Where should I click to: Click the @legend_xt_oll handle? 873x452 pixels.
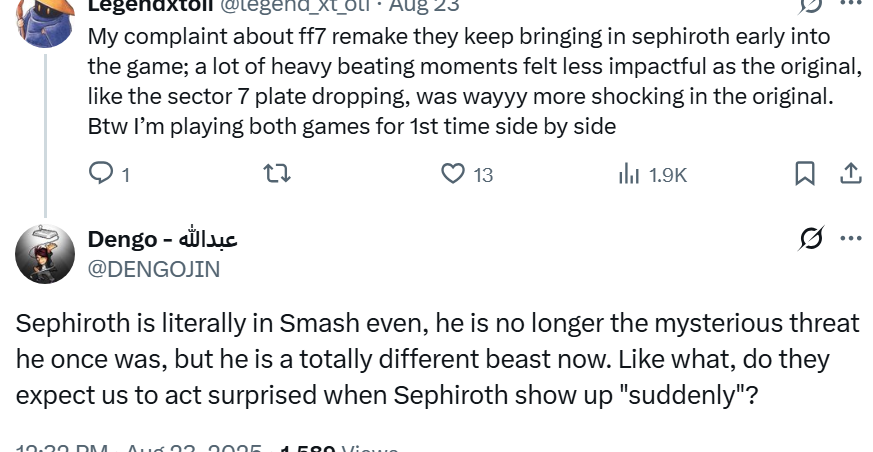coord(294,6)
